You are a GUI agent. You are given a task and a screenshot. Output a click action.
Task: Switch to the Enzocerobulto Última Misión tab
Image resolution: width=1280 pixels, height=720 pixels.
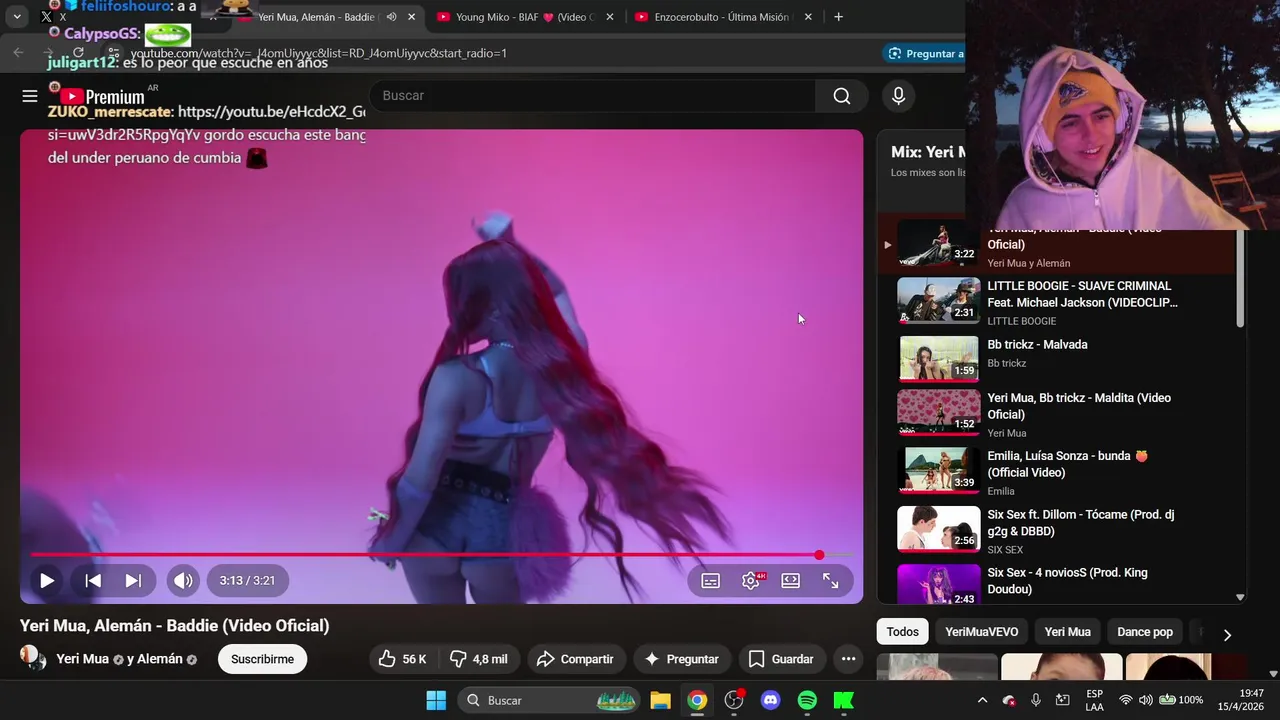pos(720,17)
